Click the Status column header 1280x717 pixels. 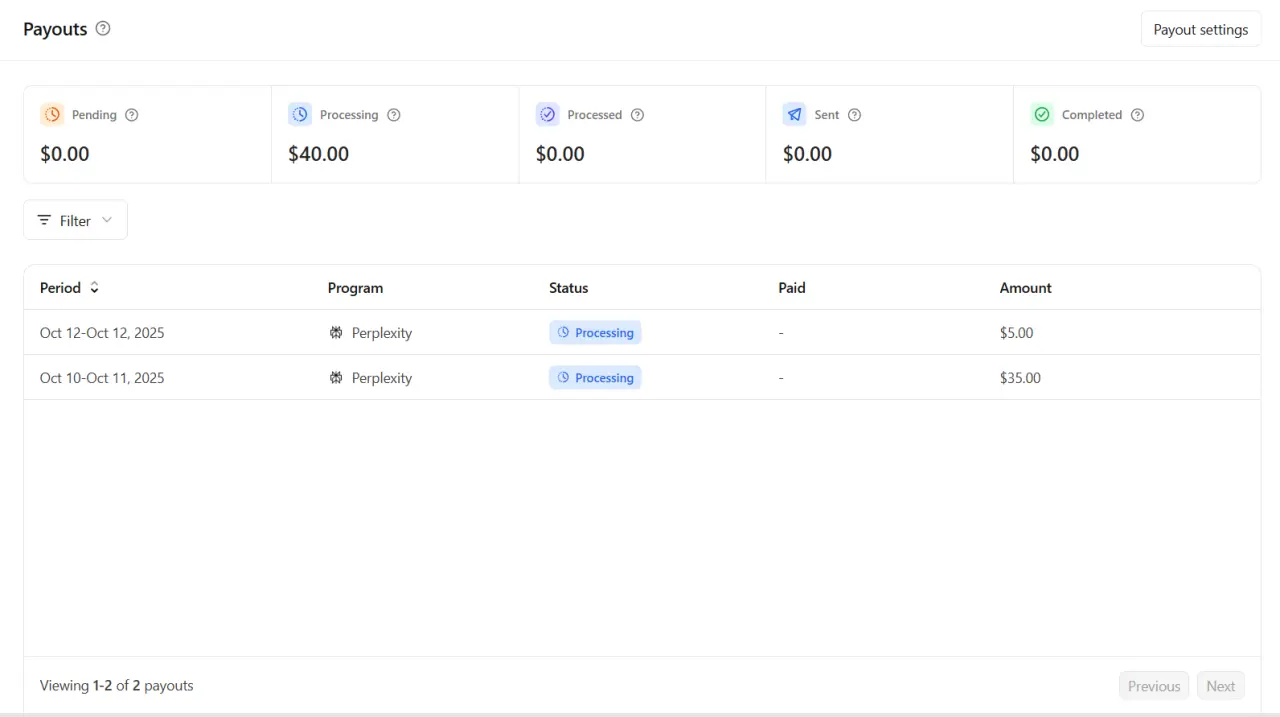pos(568,288)
